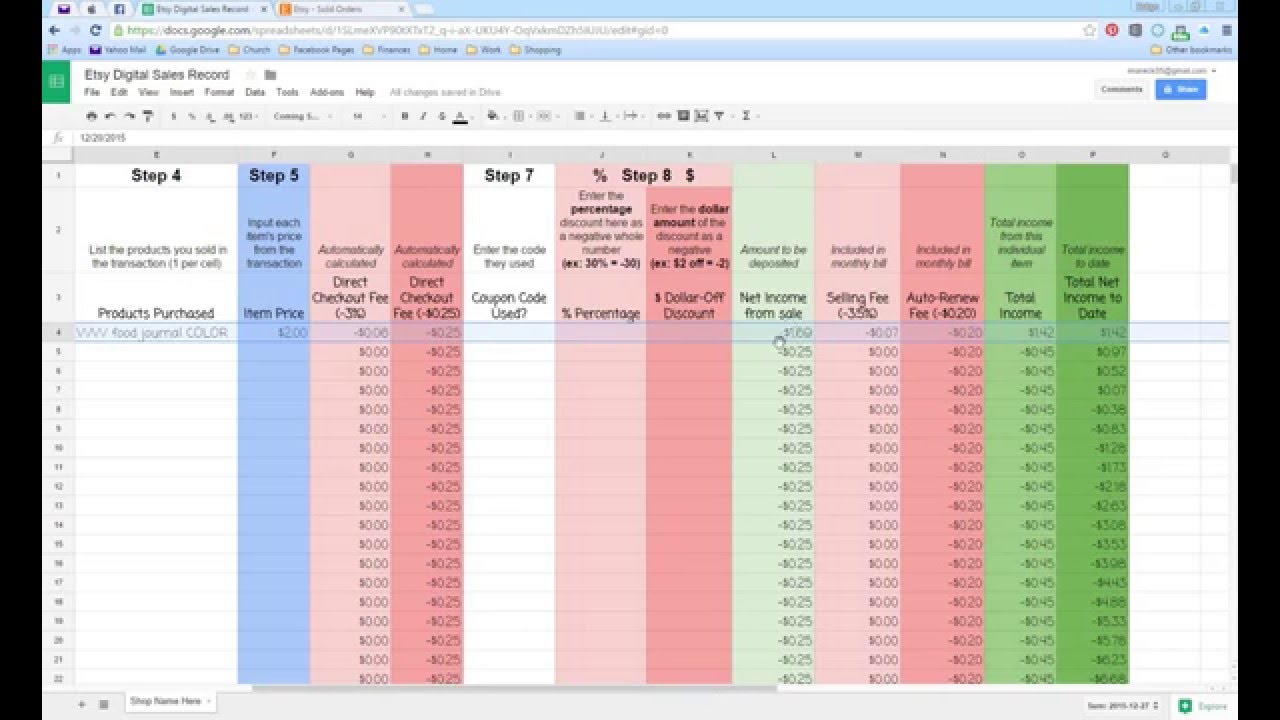The image size is (1280, 720).
Task: Open the Insert menu
Action: pyautogui.click(x=181, y=92)
